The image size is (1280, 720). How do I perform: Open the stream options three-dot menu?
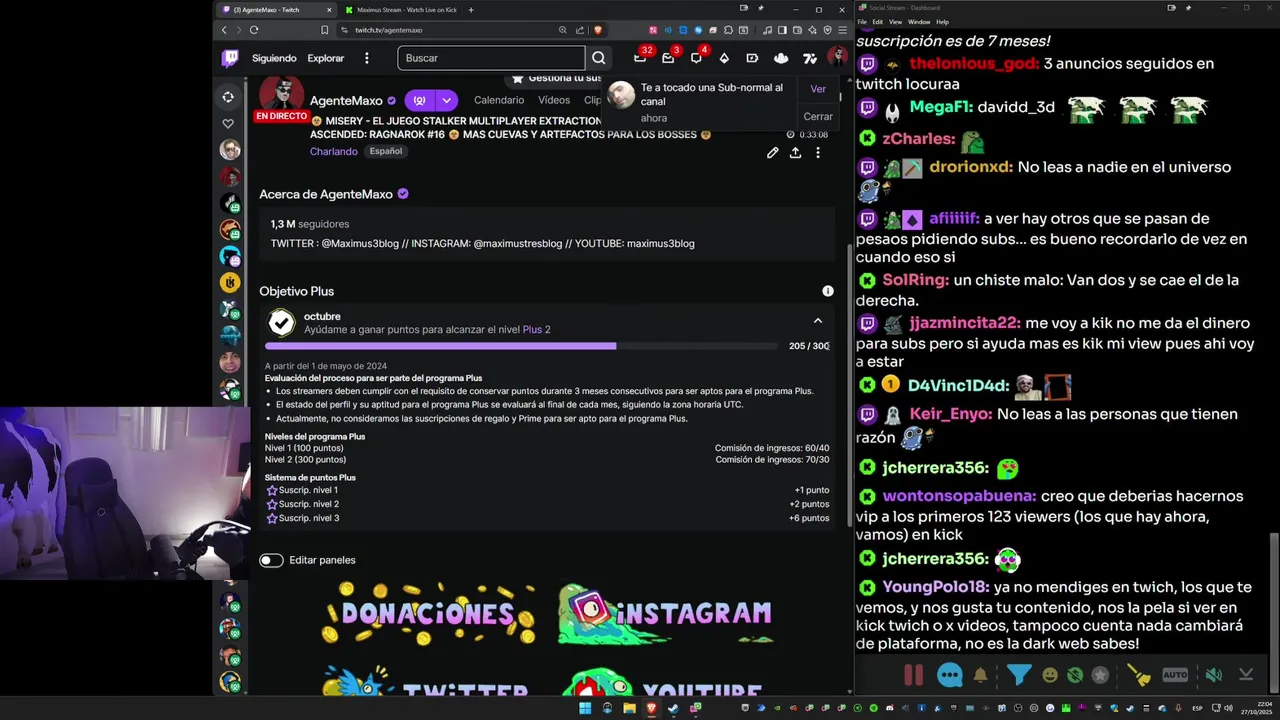818,153
